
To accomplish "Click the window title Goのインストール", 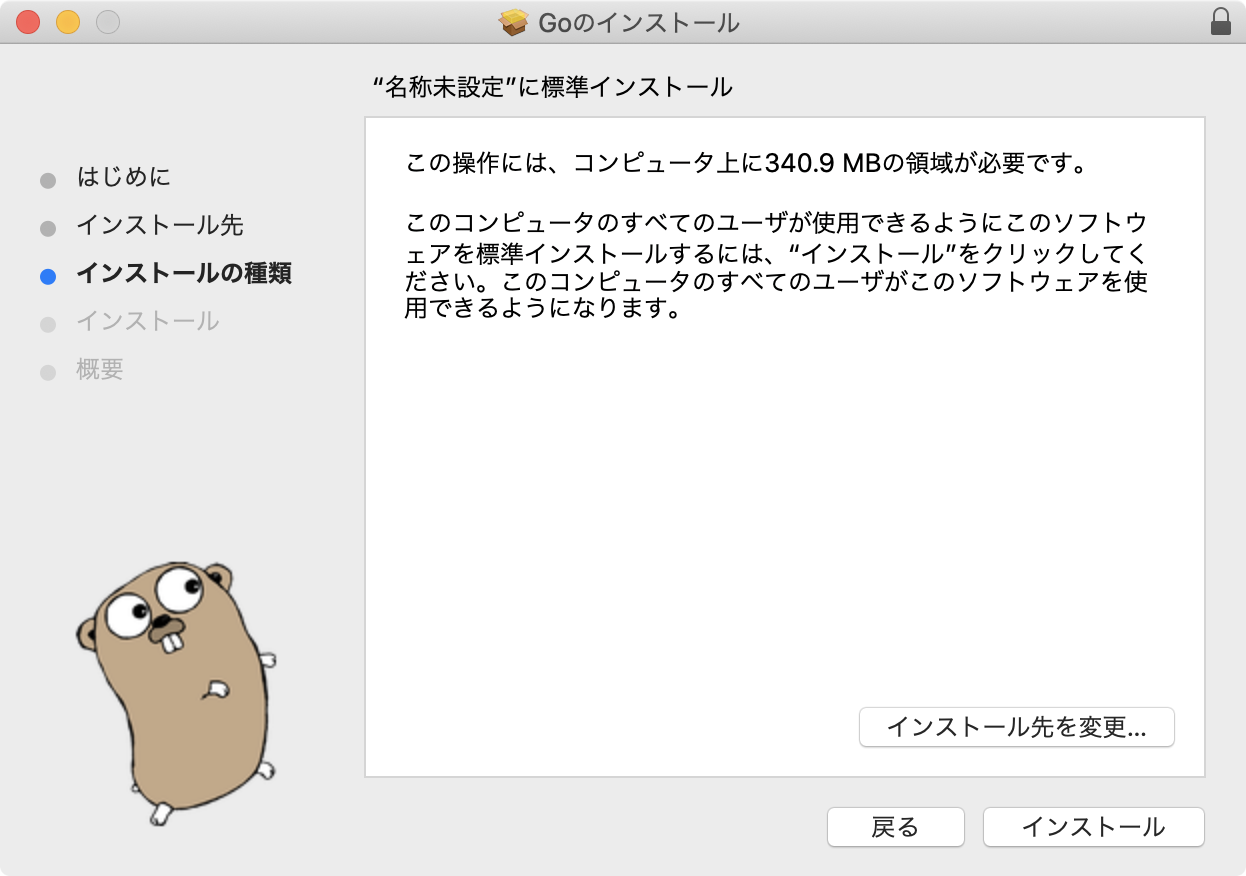I will pyautogui.click(x=639, y=22).
